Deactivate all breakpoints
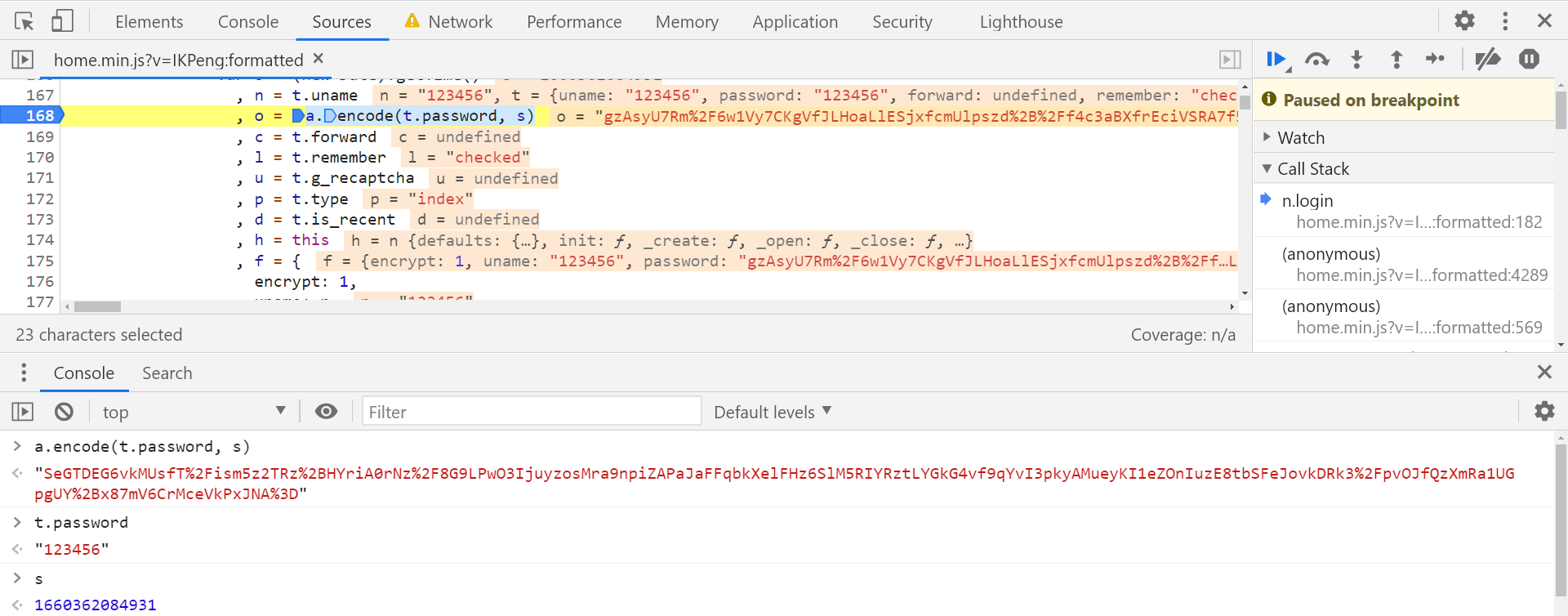Screen dimensions: 1568x616 coord(1488,59)
